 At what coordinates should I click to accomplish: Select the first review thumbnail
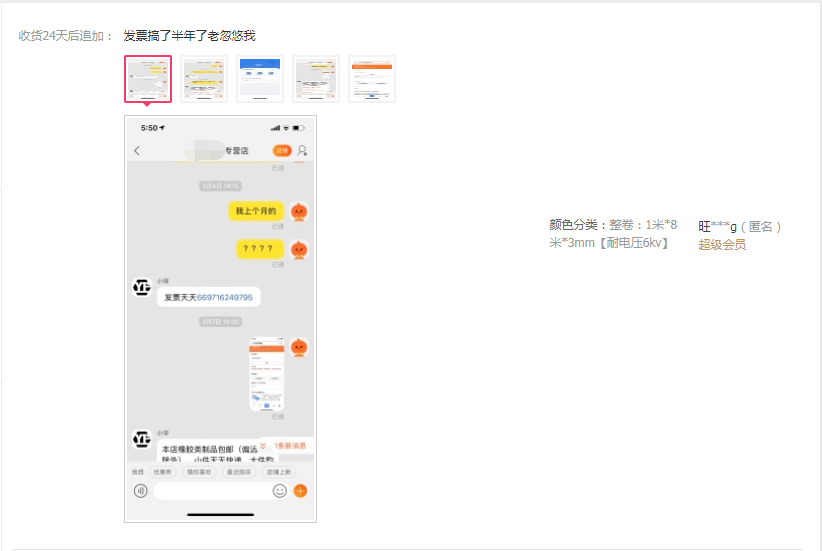click(x=148, y=79)
